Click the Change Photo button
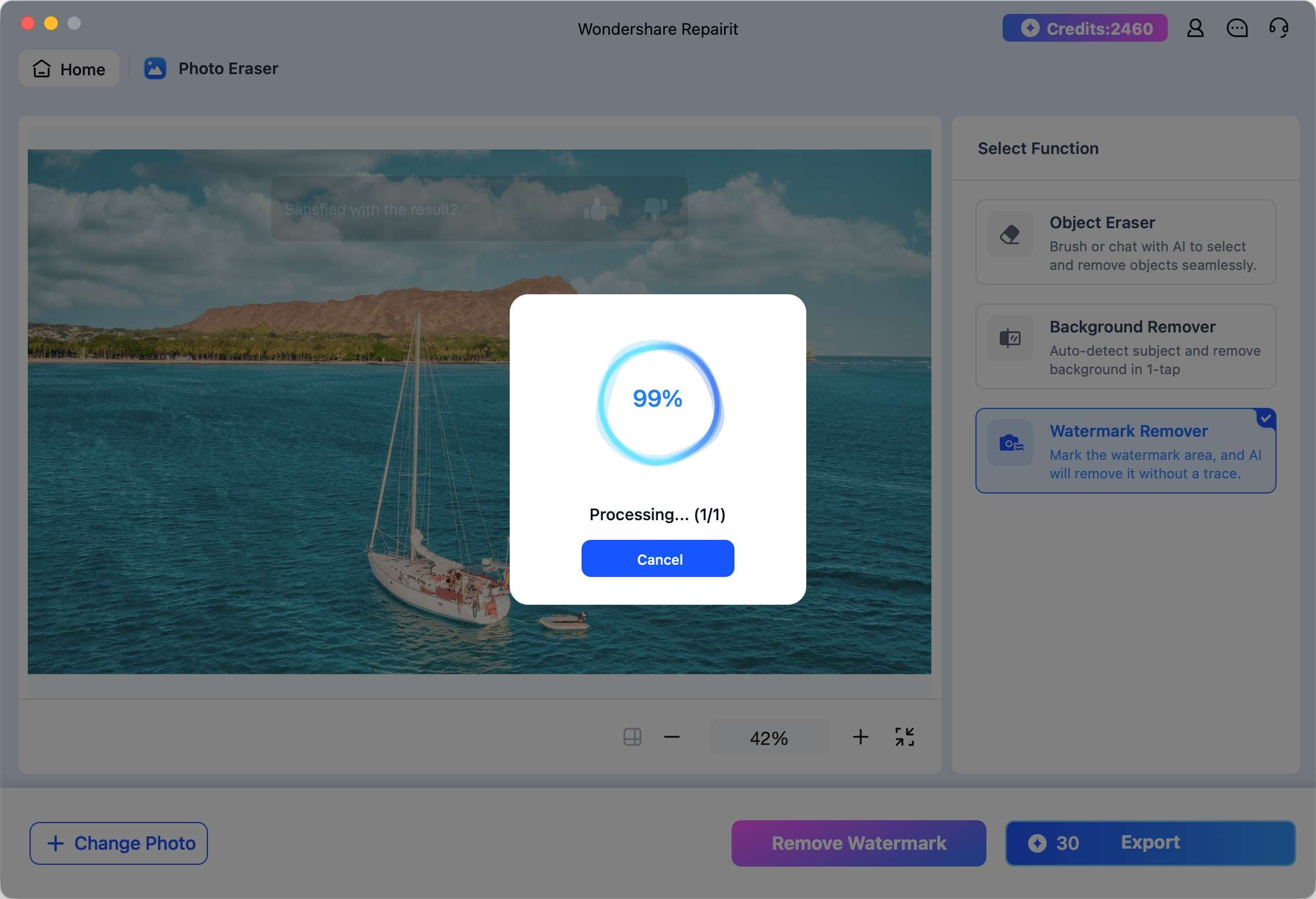Image resolution: width=1316 pixels, height=899 pixels. (119, 843)
